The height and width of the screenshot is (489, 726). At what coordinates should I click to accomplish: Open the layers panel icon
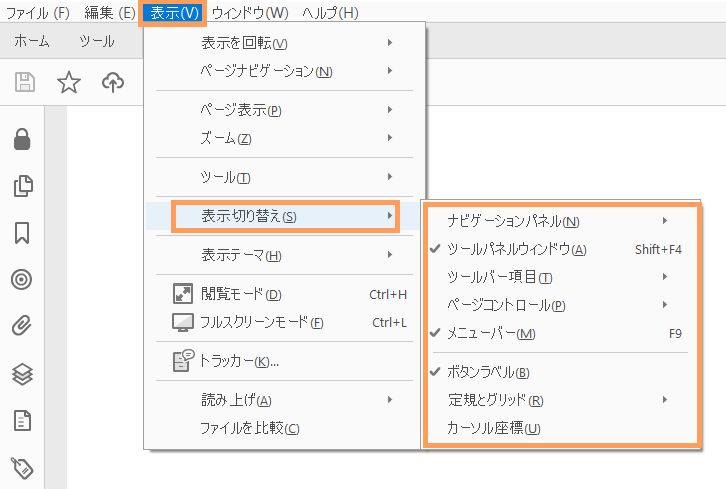click(x=22, y=374)
